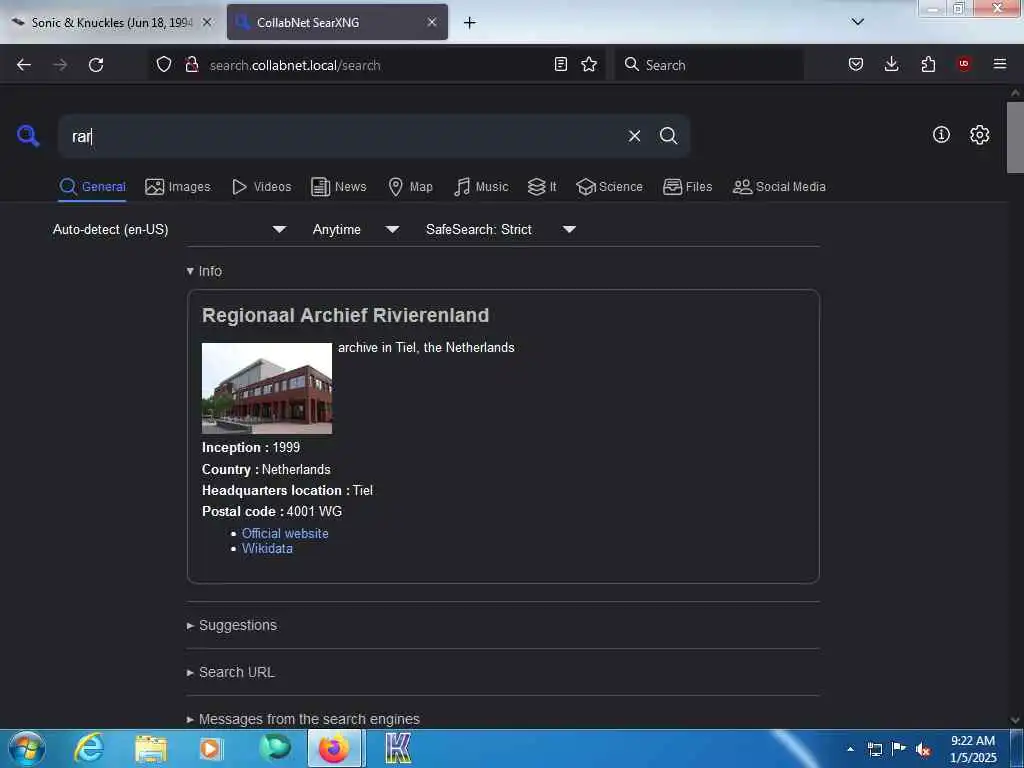Launch Internet Explorer from taskbar

[89, 748]
